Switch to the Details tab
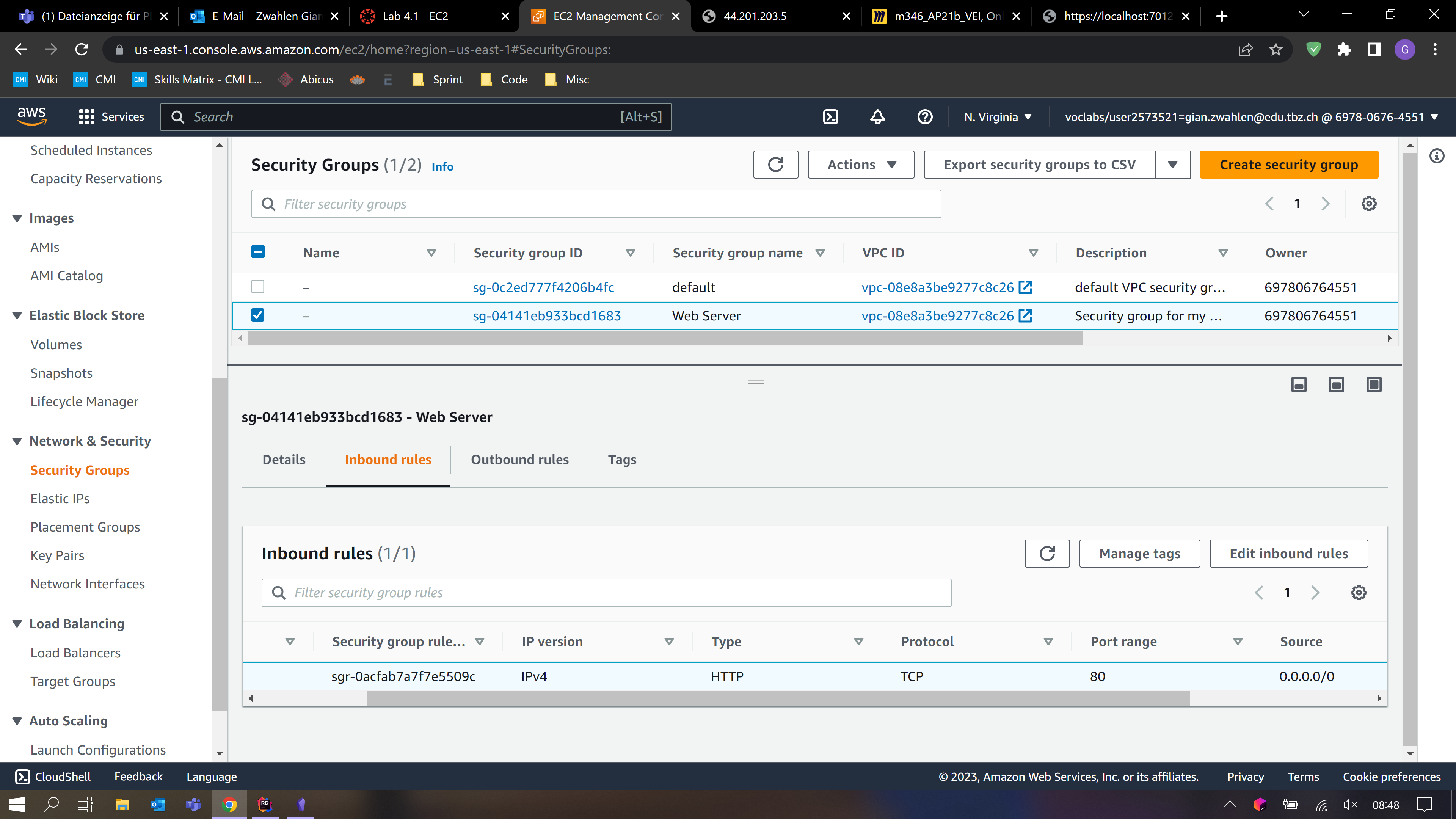Screen dimensions: 1456x819 (x=284, y=460)
